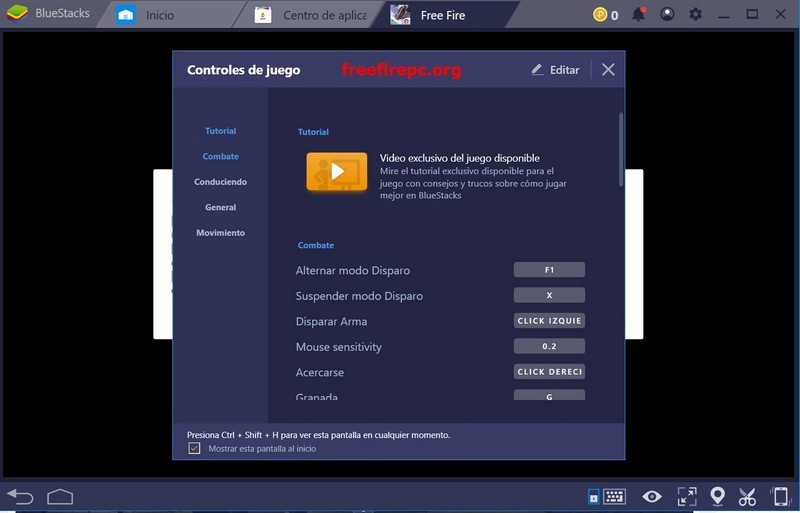This screenshot has width=800, height=513.
Task: Open the location pin icon
Action: (x=717, y=496)
